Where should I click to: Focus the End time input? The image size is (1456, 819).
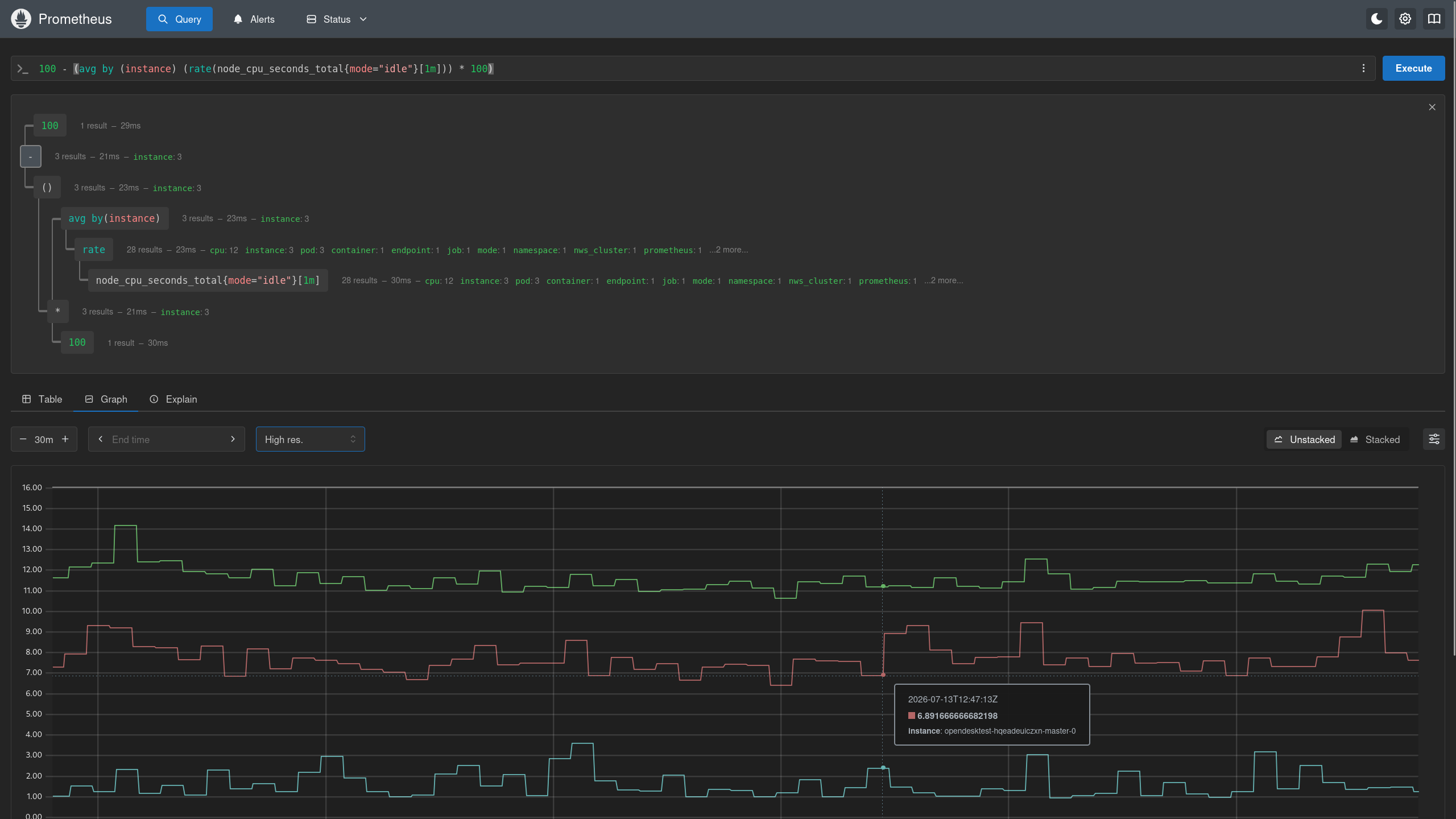coord(166,440)
